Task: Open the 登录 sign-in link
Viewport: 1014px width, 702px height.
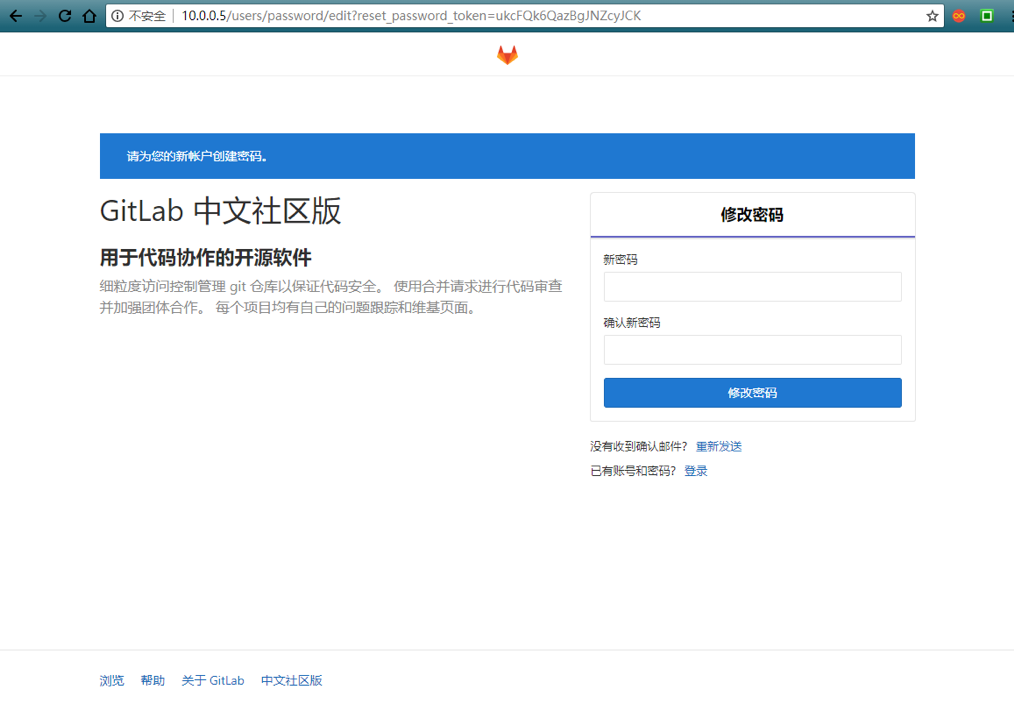Action: pos(696,471)
